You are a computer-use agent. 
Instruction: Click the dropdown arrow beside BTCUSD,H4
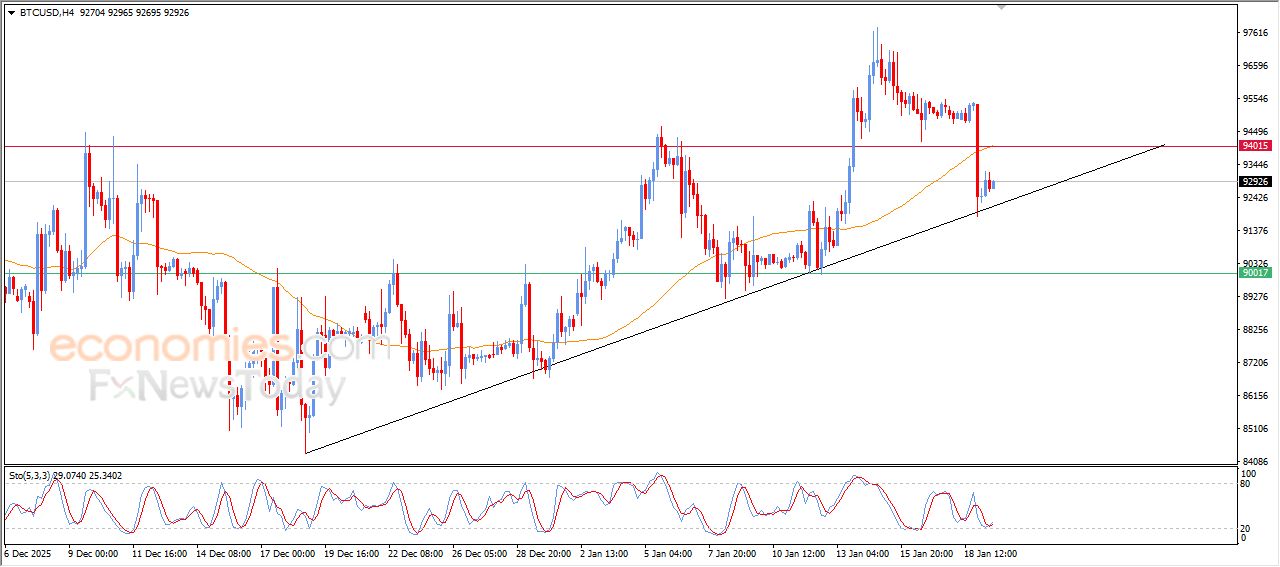pos(11,13)
